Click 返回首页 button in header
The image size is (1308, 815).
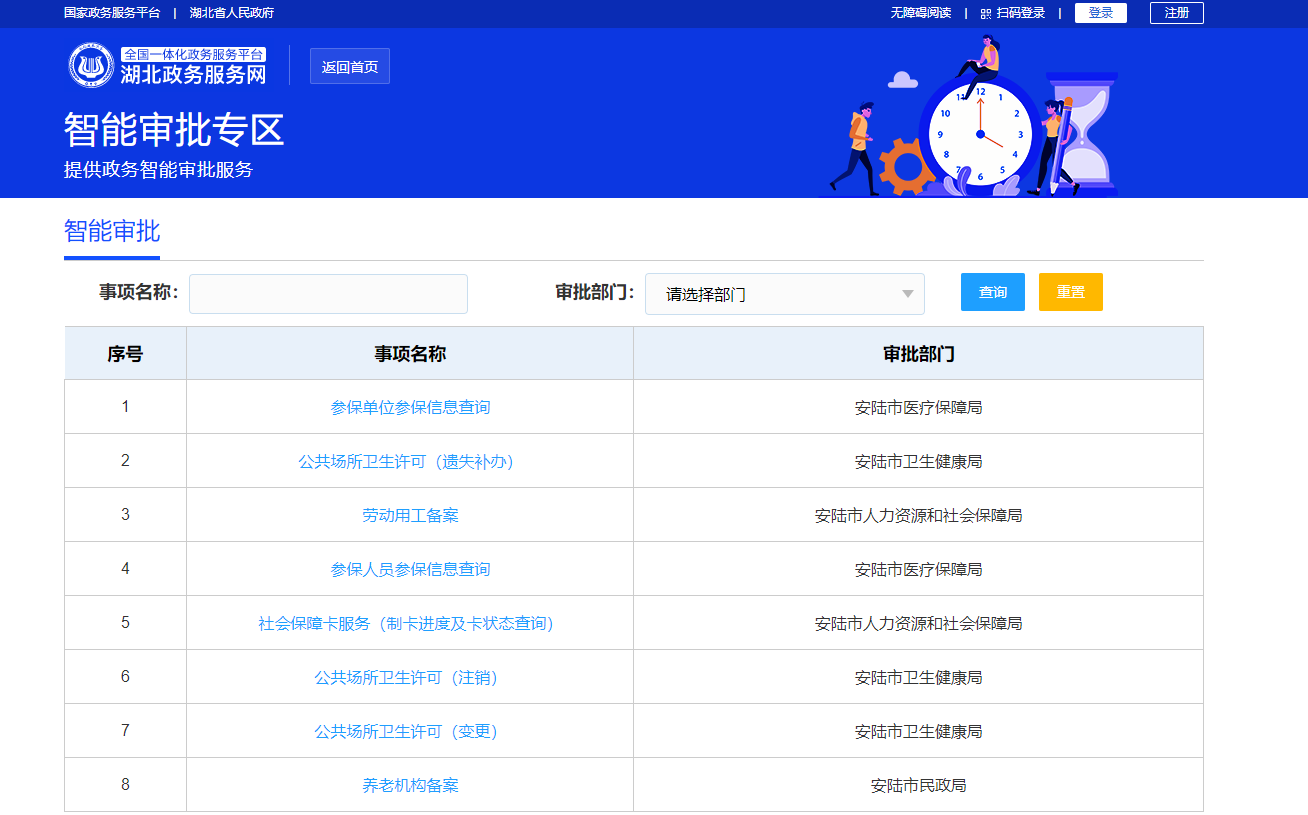coord(349,67)
